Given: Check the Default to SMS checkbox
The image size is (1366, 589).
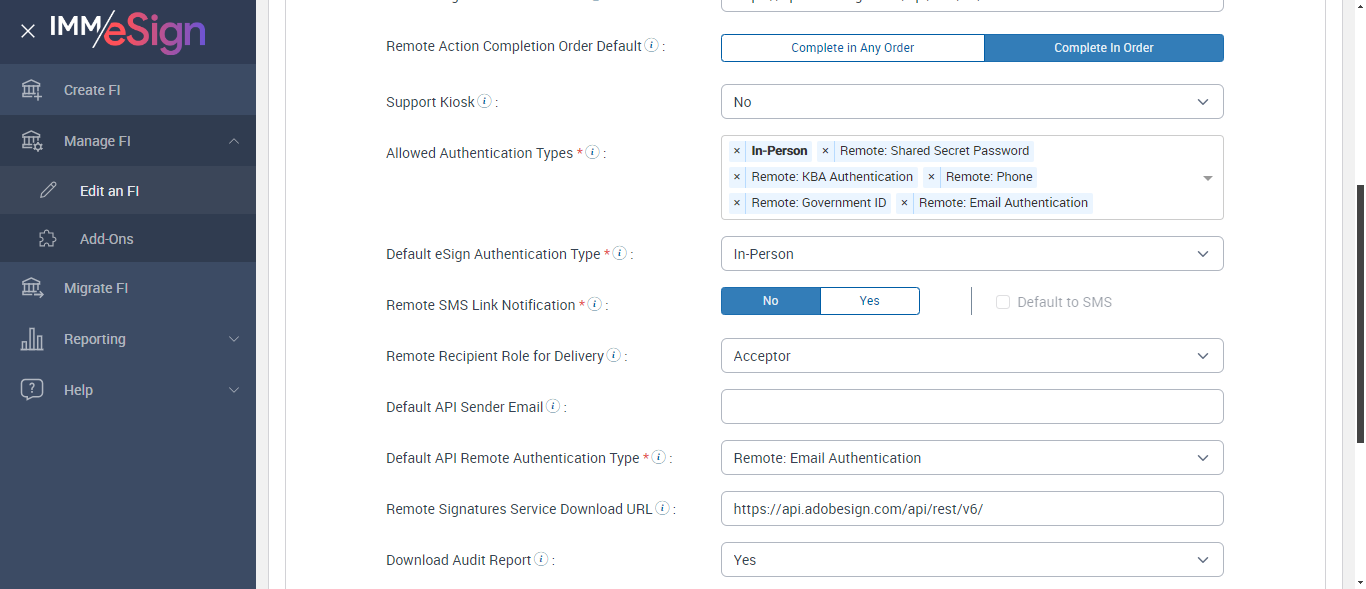Looking at the screenshot, I should coord(1003,302).
